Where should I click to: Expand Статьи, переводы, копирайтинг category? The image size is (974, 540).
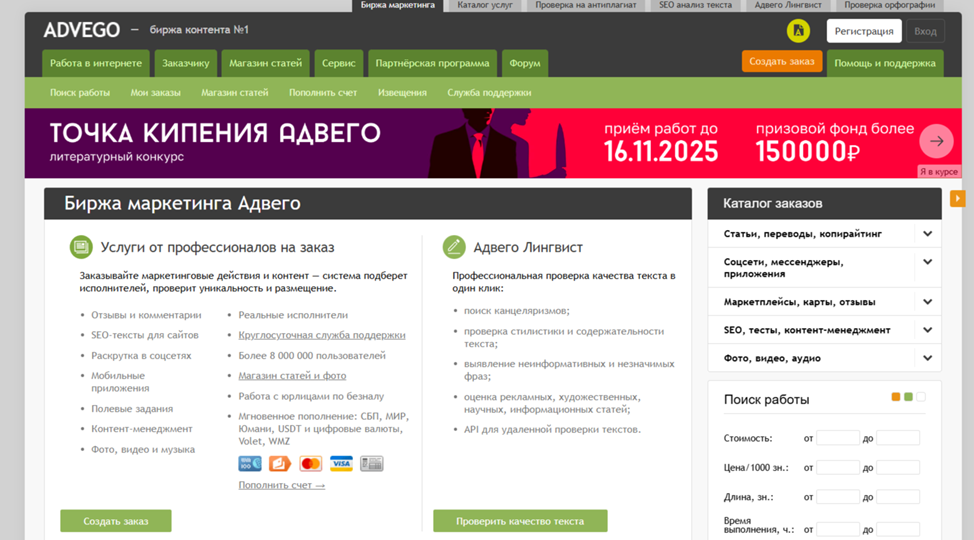click(927, 234)
